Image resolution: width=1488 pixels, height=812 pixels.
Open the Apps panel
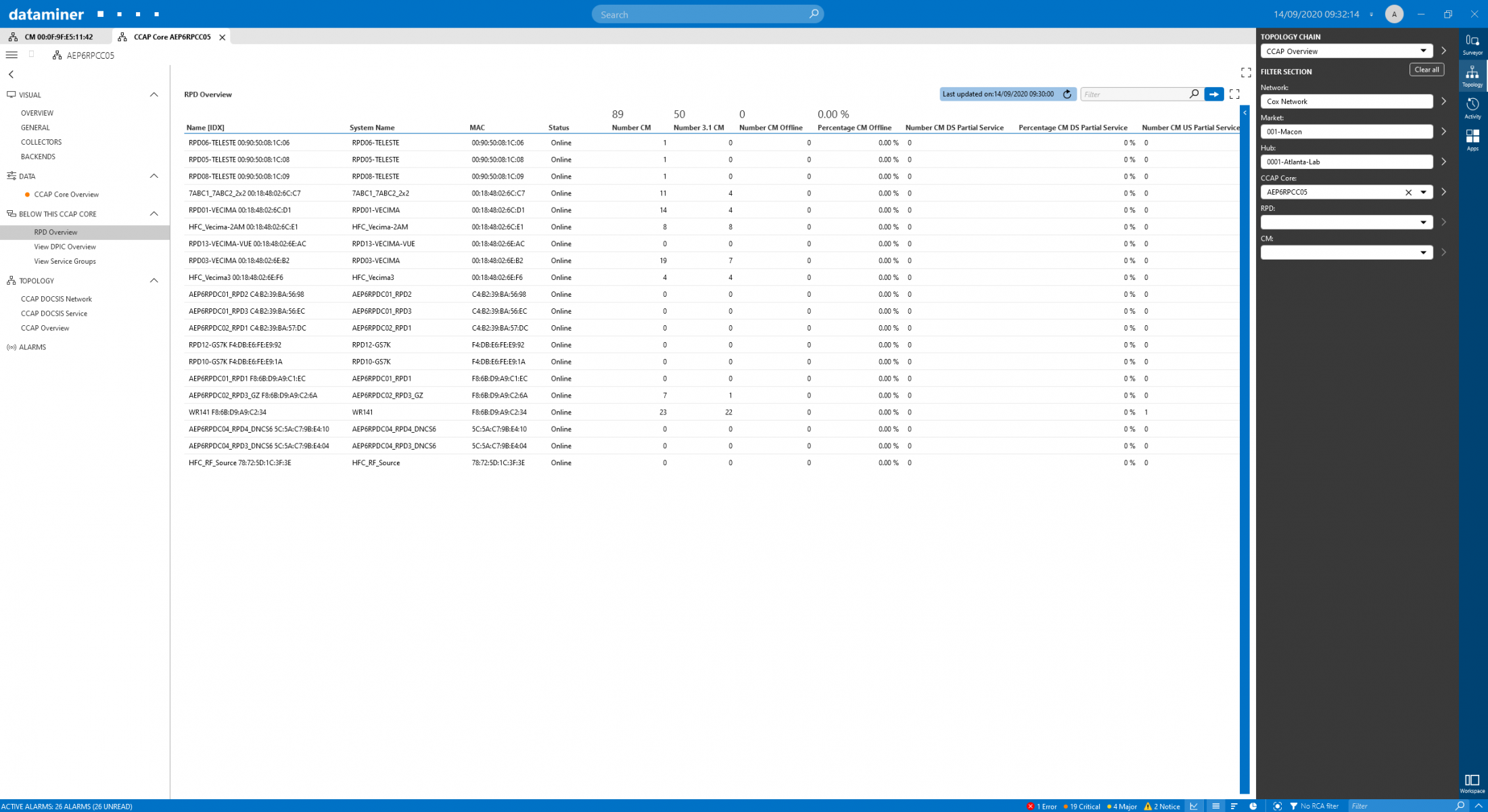pos(1472,139)
